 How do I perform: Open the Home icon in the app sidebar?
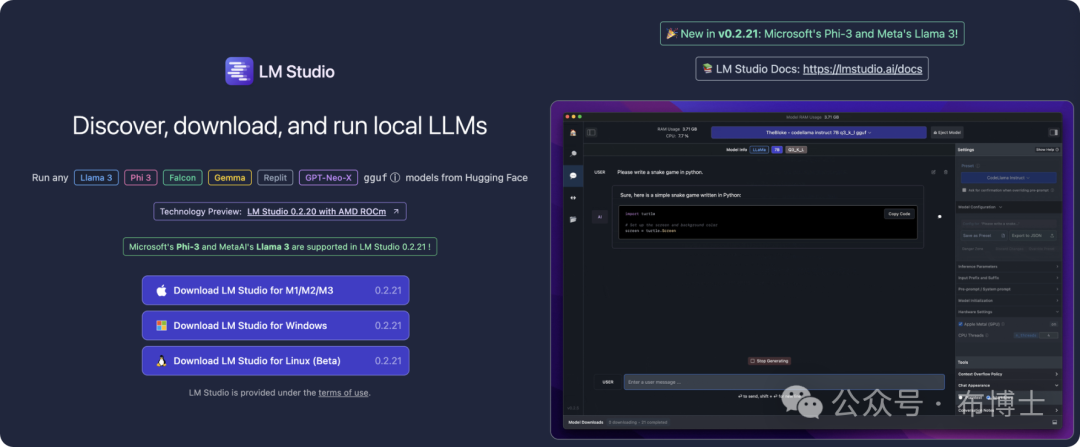[573, 132]
